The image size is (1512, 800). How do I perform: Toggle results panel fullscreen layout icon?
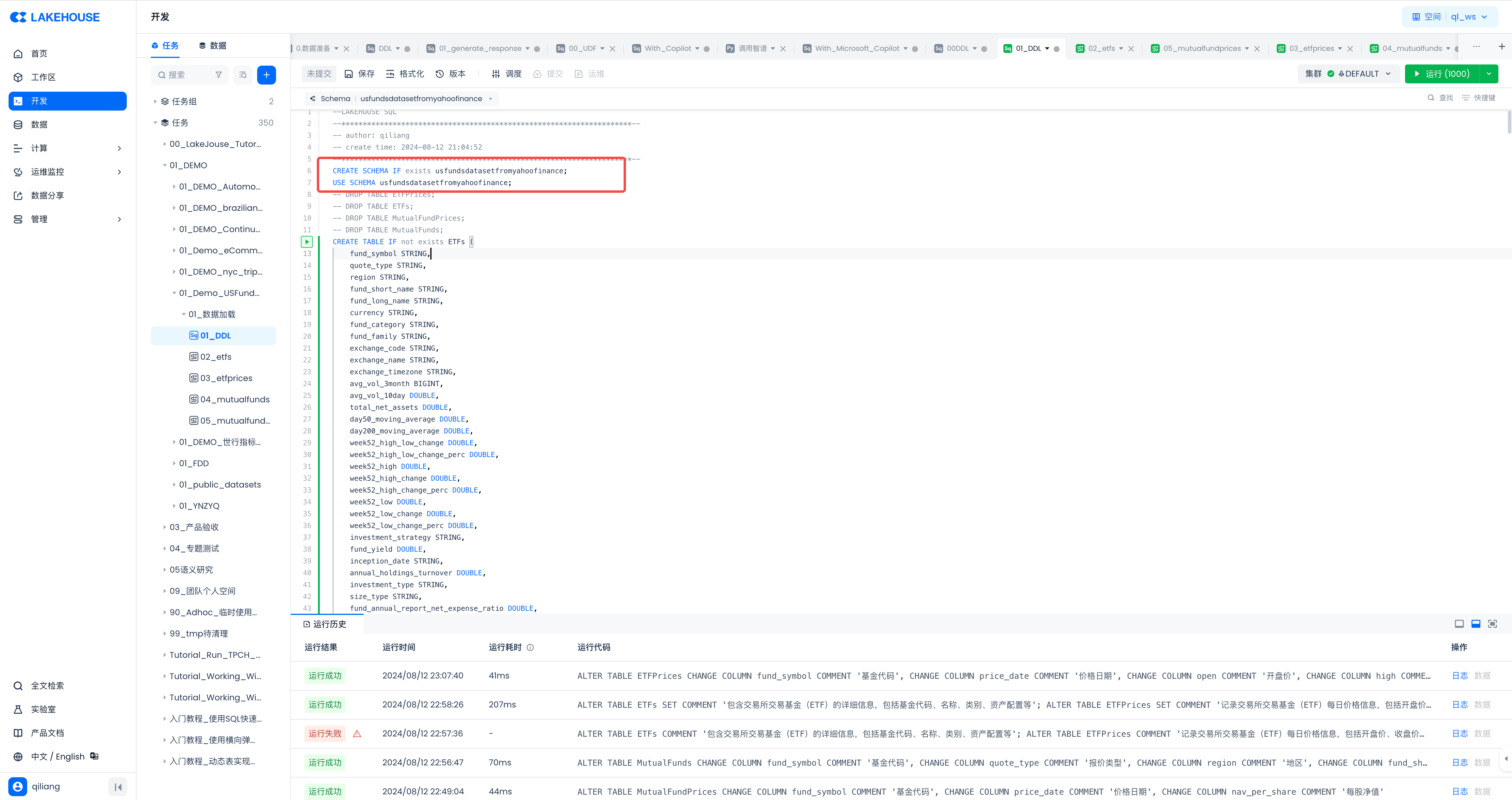tap(1492, 624)
